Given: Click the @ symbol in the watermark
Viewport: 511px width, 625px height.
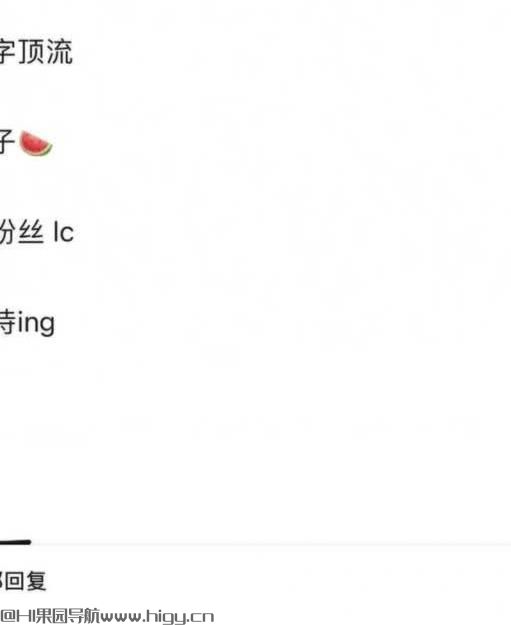Looking at the screenshot, I should coord(8,616).
